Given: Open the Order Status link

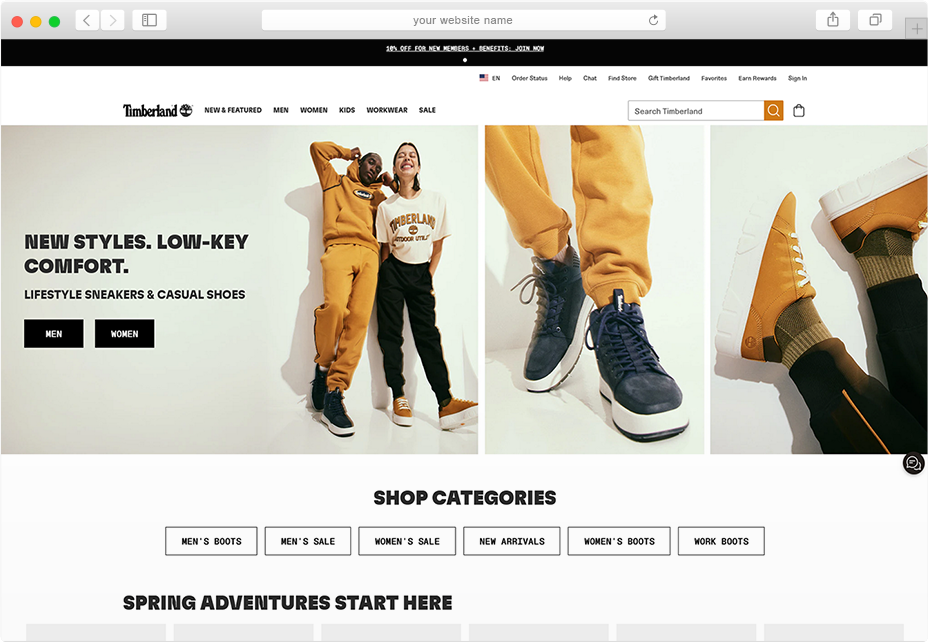Looking at the screenshot, I should tap(529, 78).
